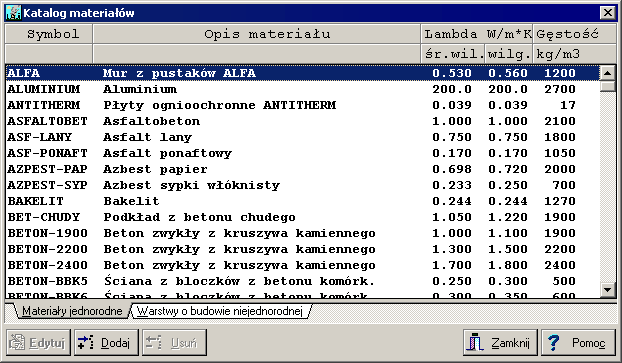Click humid lambda 1.220 for BET-CHUDY
This screenshot has height=363, width=622.
pos(508,217)
